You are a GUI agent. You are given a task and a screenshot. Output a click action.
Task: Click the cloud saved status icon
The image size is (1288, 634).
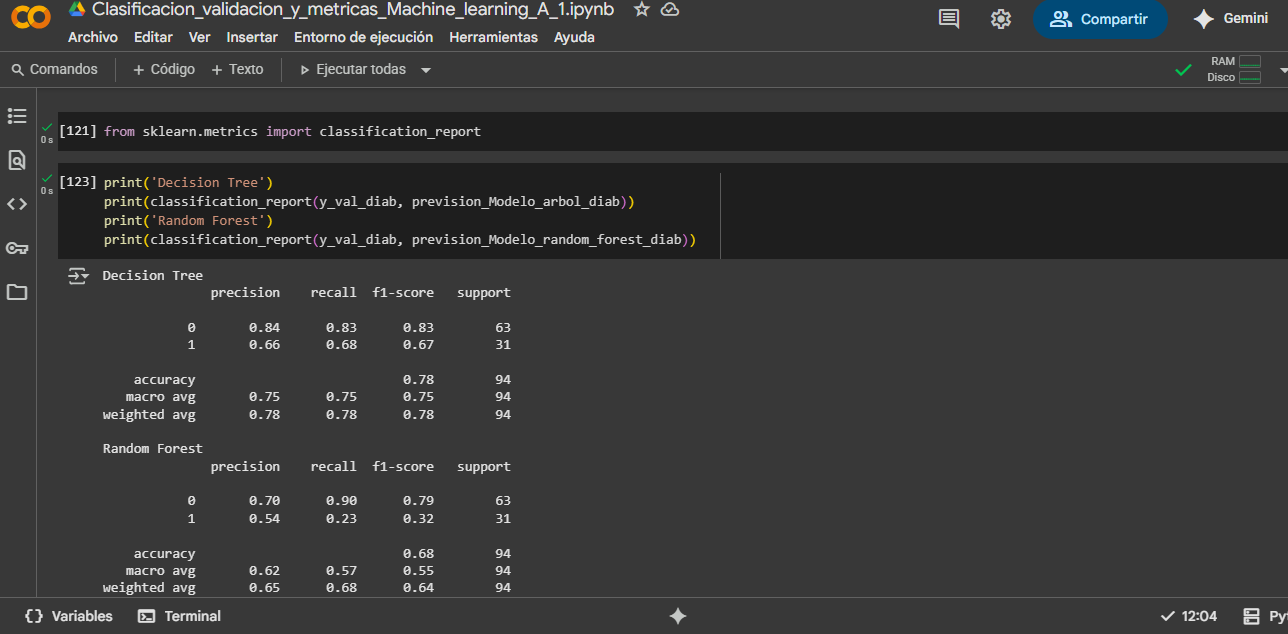pos(670,9)
